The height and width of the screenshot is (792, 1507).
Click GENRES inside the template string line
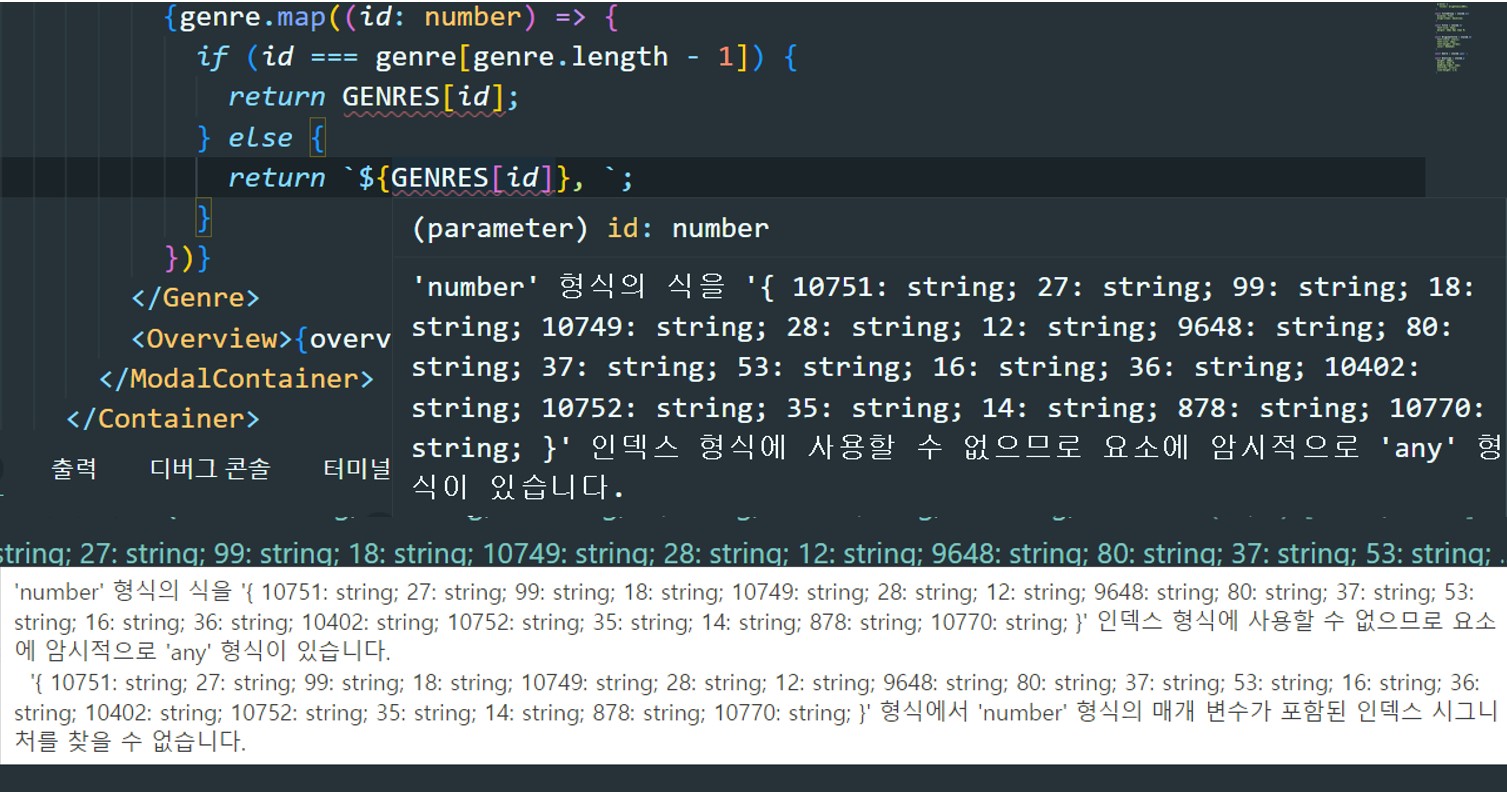pyautogui.click(x=439, y=178)
